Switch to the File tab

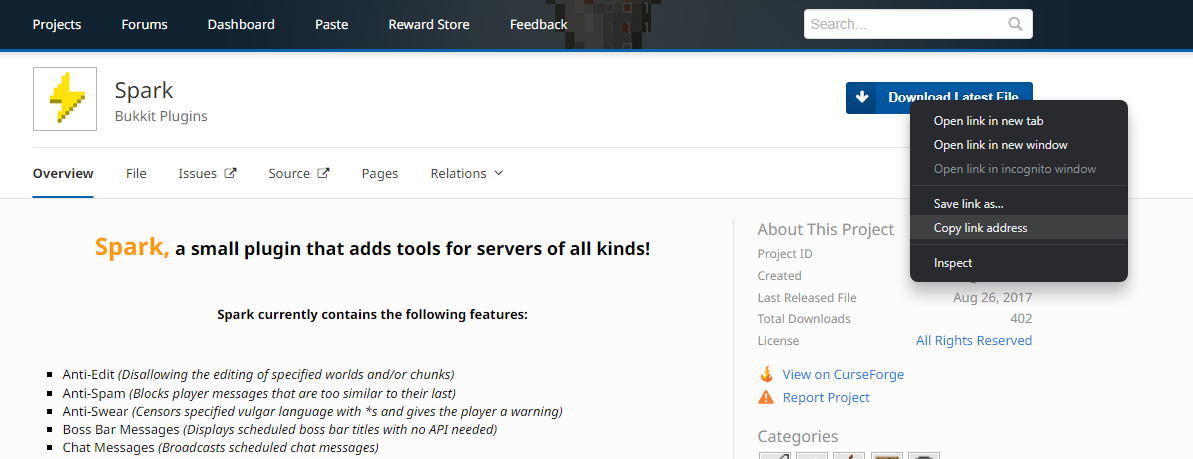(136, 173)
